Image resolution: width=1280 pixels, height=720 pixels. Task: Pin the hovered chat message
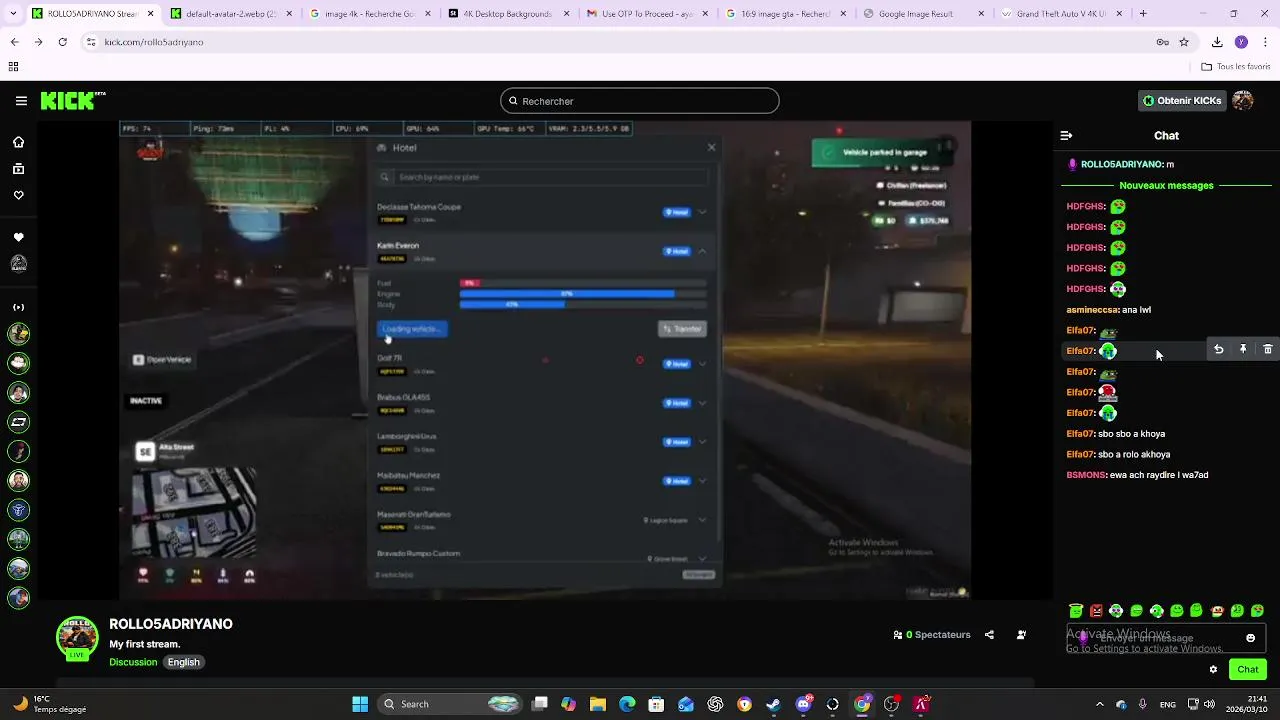click(x=1243, y=349)
